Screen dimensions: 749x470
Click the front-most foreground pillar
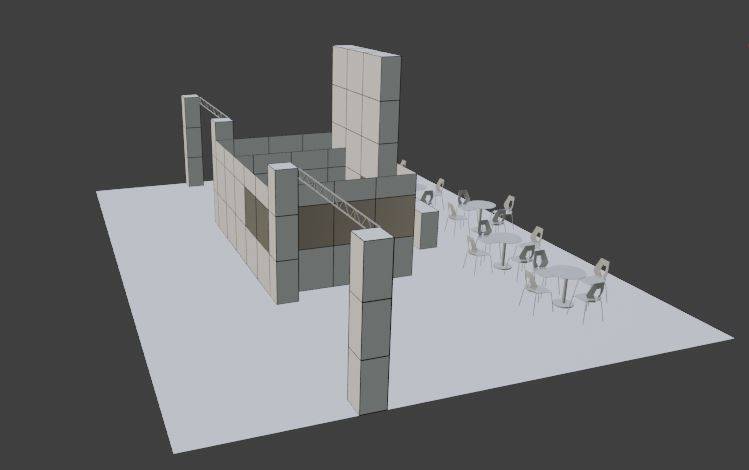[369, 320]
